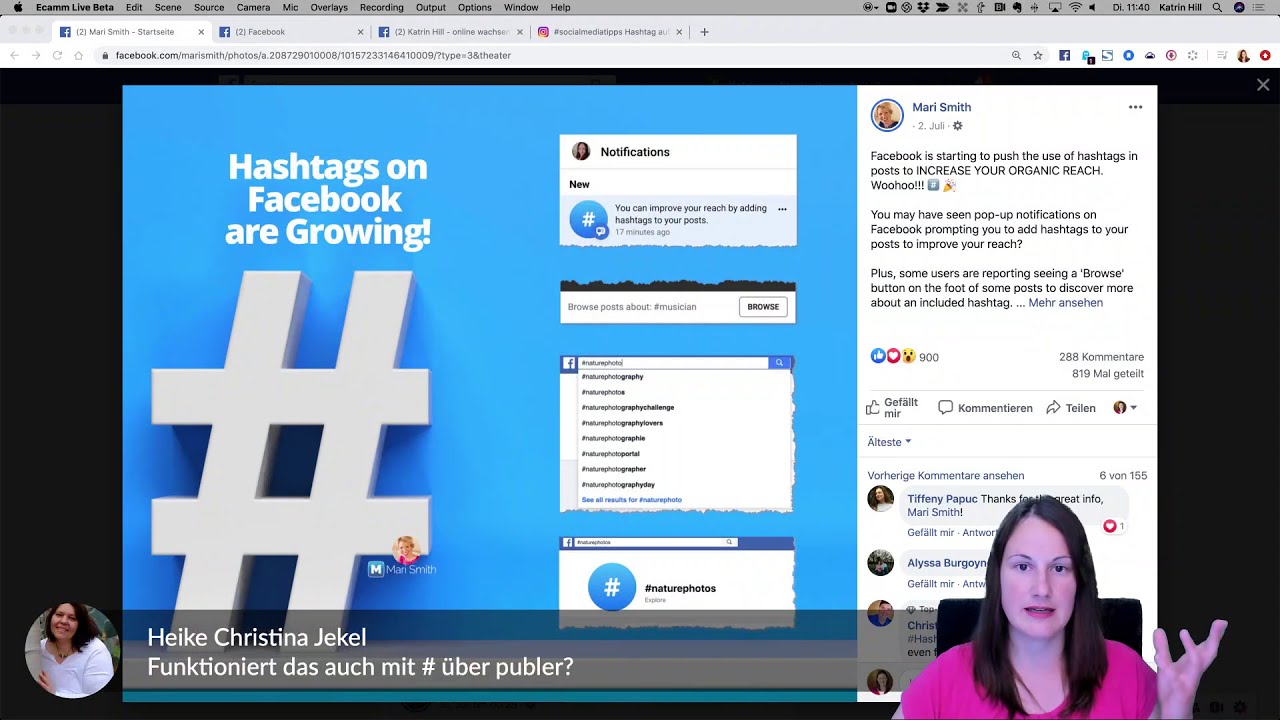
Task: Open the Dropbox menu bar icon
Action: [x=924, y=7]
